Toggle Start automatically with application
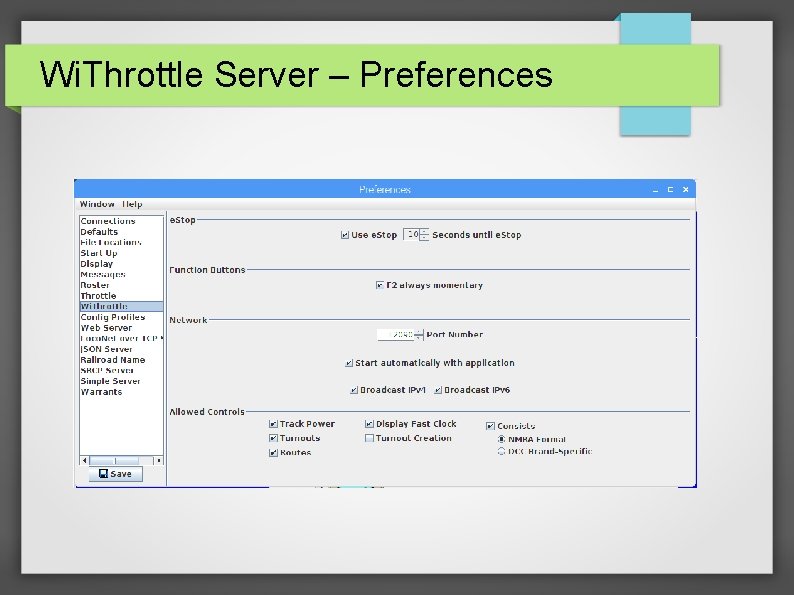Image resolution: width=794 pixels, height=595 pixels. [349, 363]
